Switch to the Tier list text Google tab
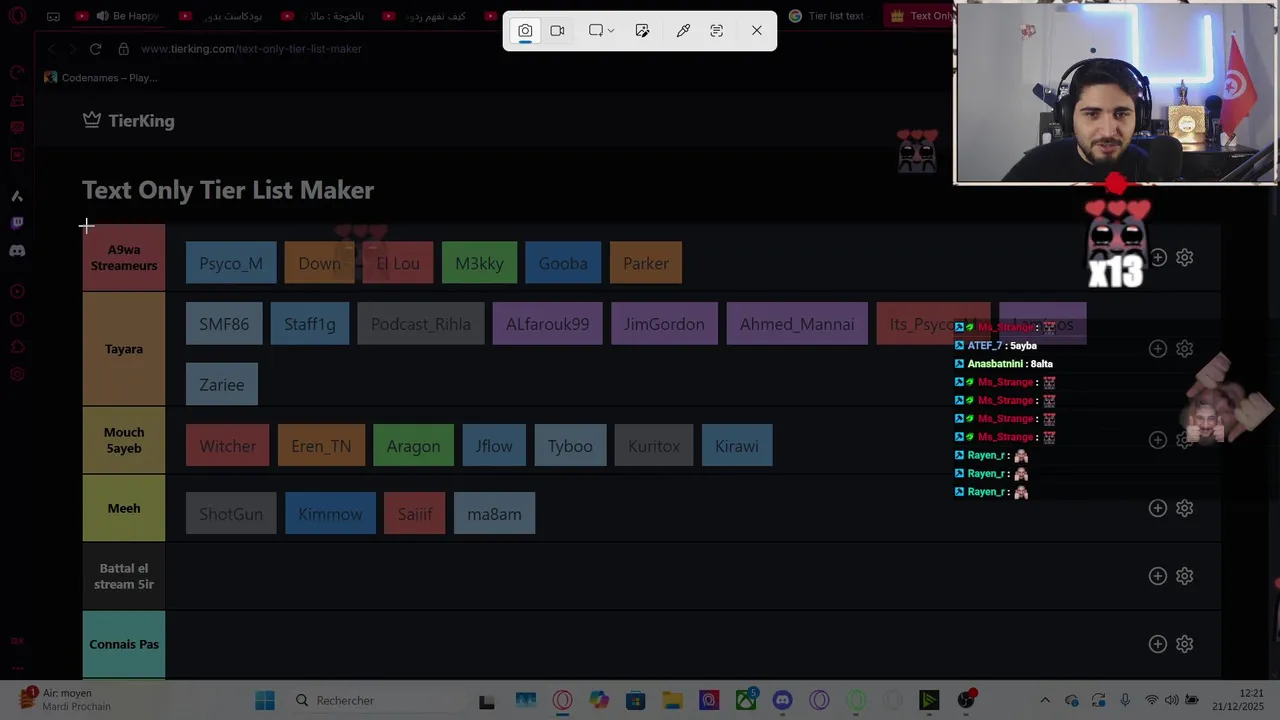 (827, 16)
